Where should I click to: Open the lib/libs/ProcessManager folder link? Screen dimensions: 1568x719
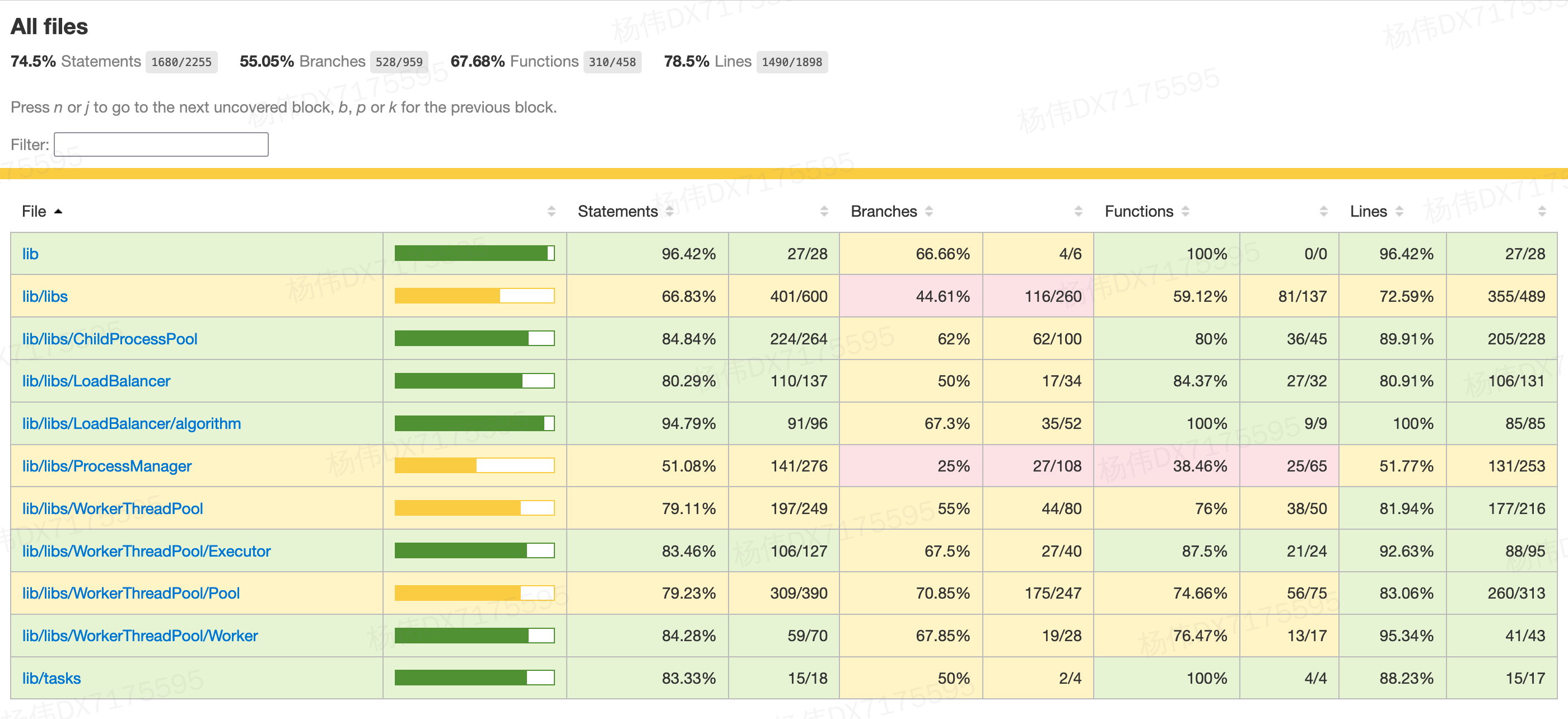point(106,466)
